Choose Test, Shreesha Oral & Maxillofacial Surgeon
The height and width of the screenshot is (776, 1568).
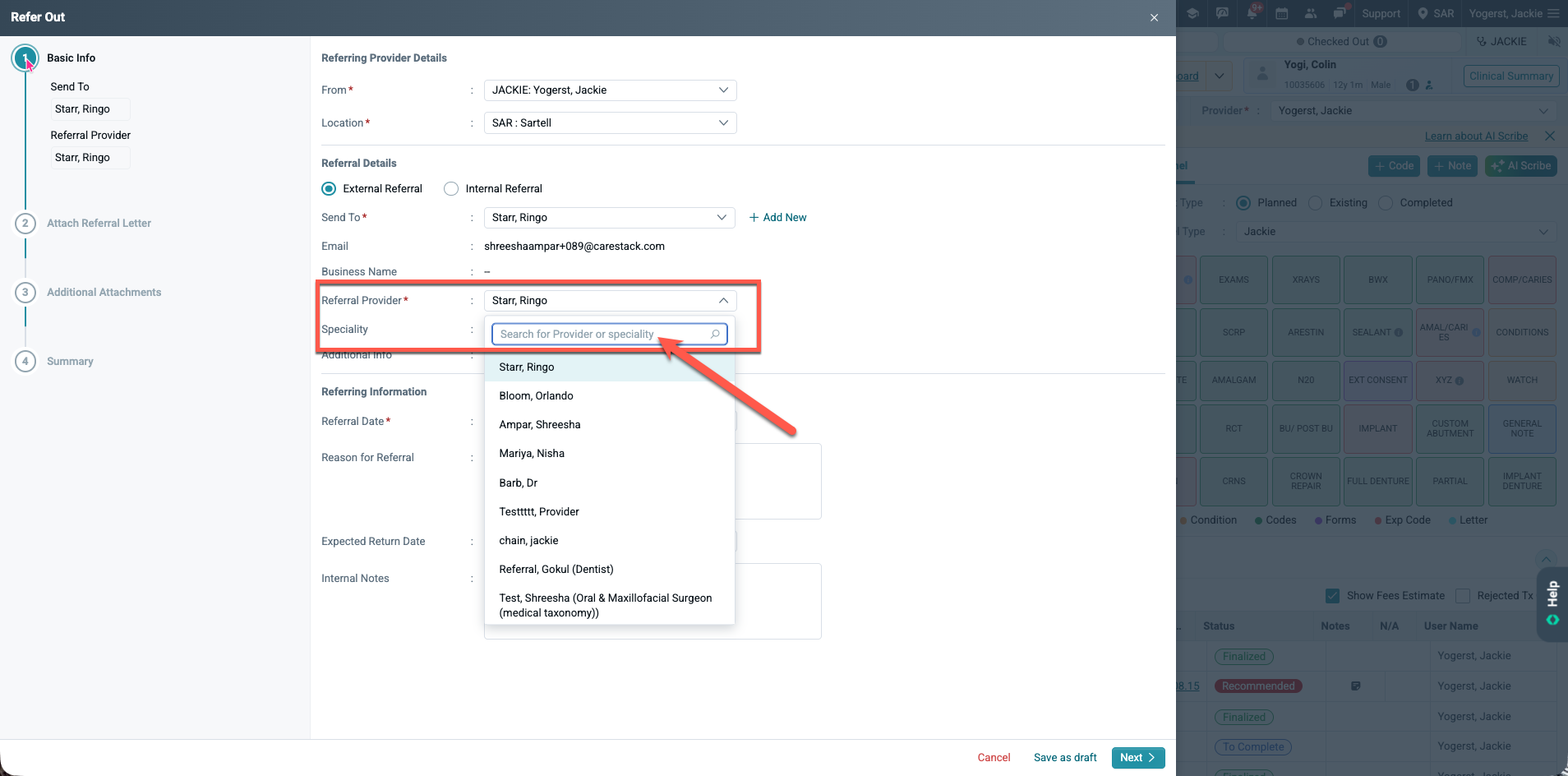609,605
